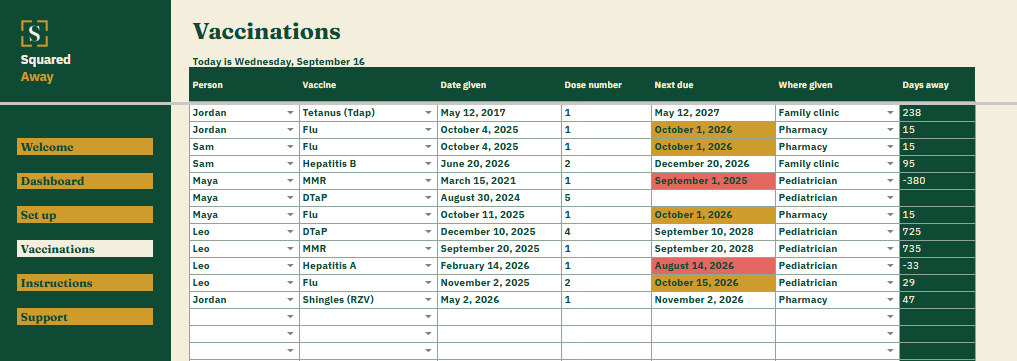Click the Days away value 95
1017x361 pixels.
pyautogui.click(x=937, y=164)
